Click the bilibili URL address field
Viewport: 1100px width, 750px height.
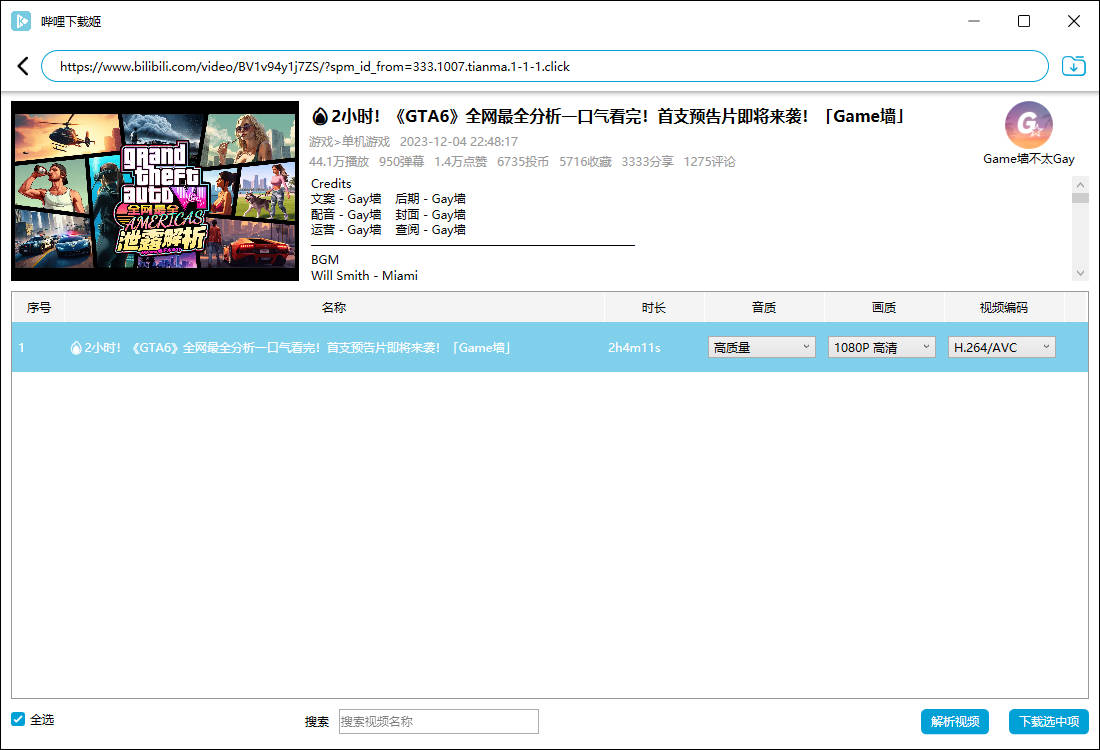coord(545,67)
